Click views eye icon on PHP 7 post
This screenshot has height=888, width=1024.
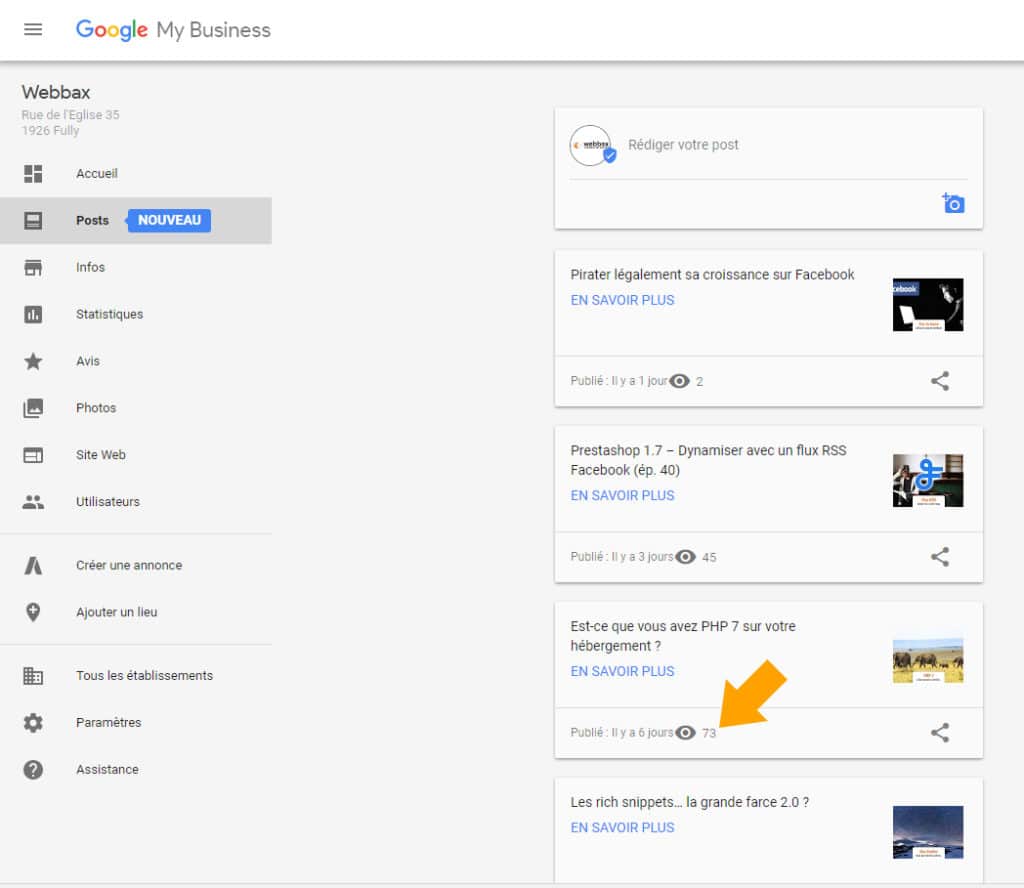(686, 733)
